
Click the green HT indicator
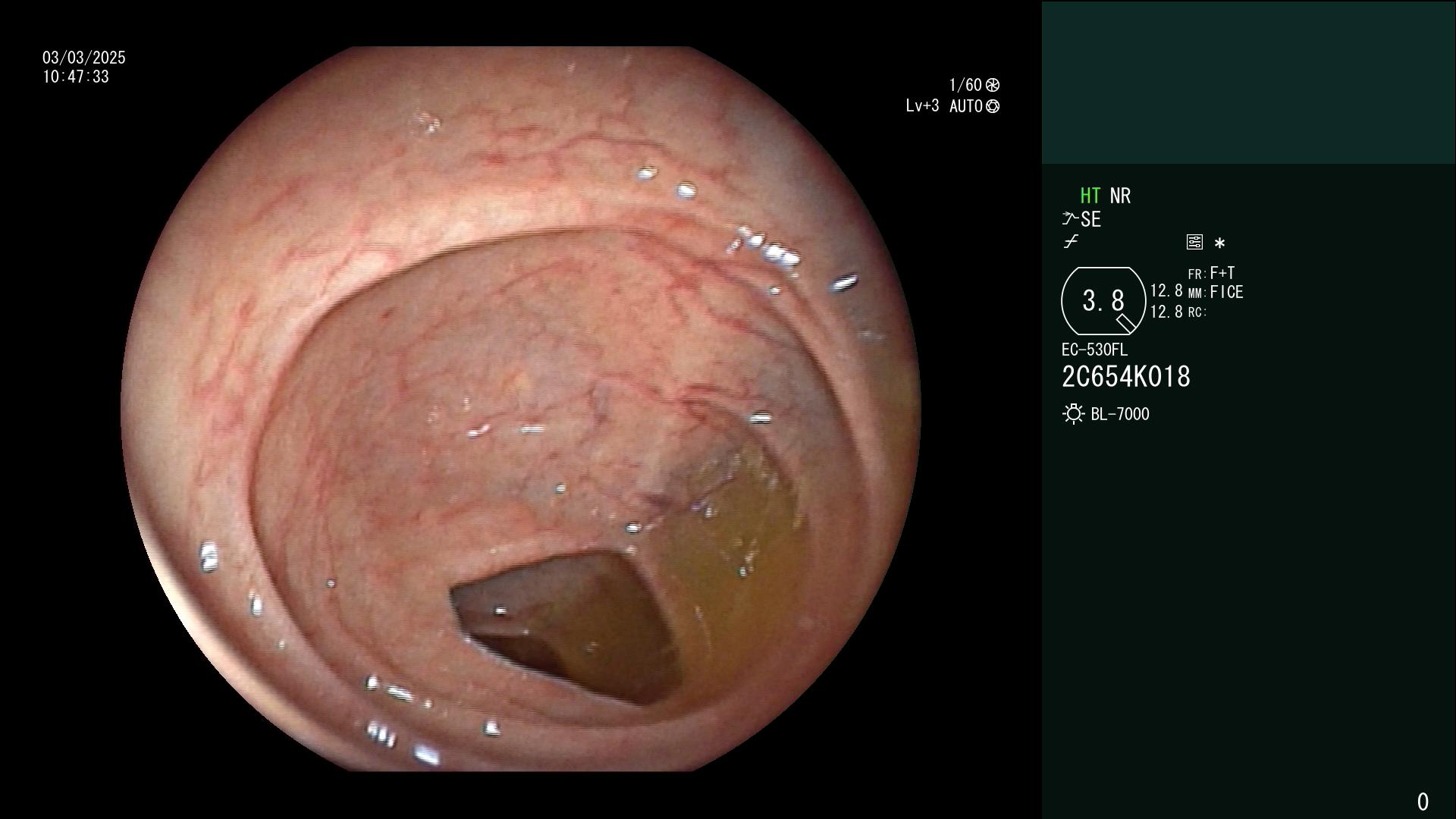(x=1090, y=196)
